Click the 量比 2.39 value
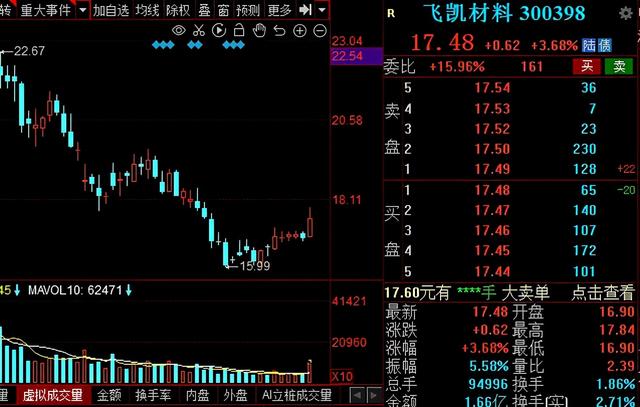Screen dimensions: 640x407 (x=621, y=366)
